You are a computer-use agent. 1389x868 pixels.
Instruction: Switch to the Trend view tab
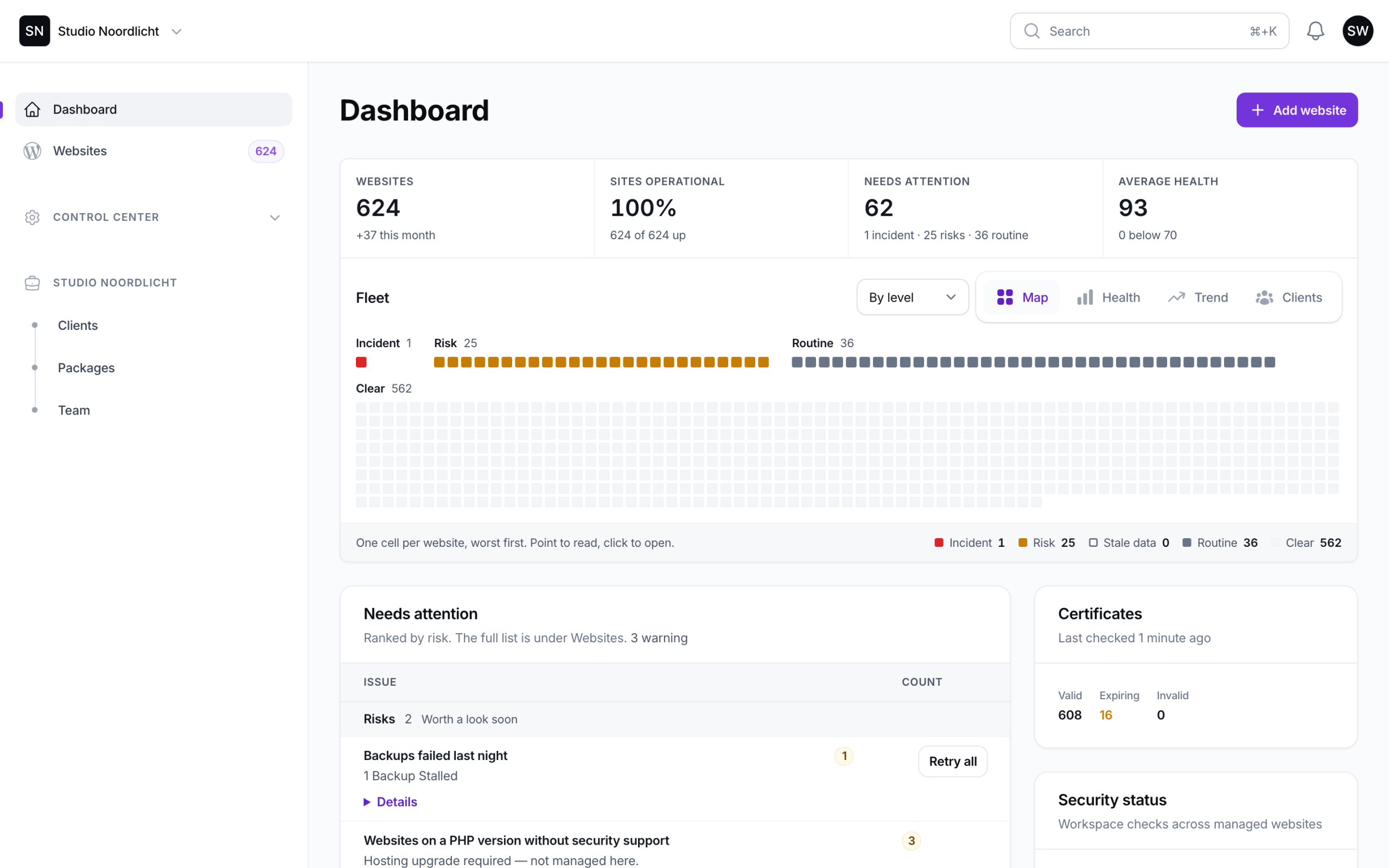pos(1198,297)
